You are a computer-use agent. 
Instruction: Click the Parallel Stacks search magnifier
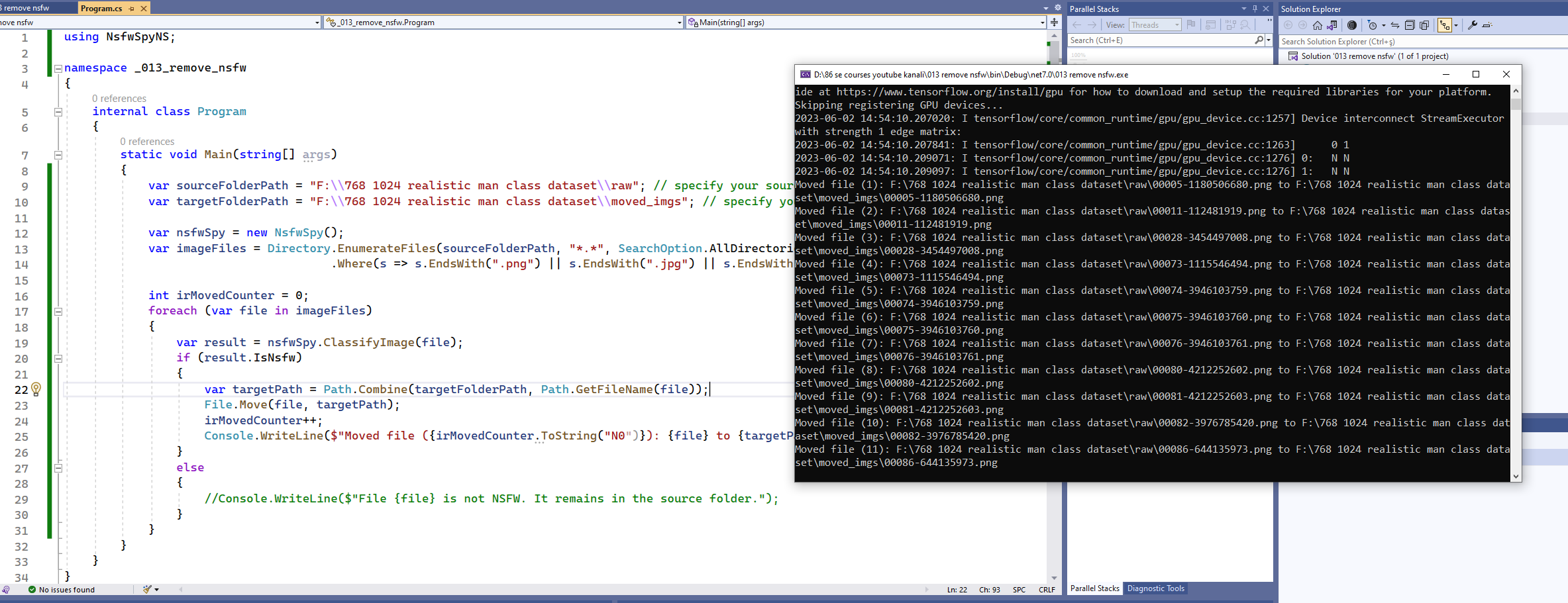(1259, 40)
